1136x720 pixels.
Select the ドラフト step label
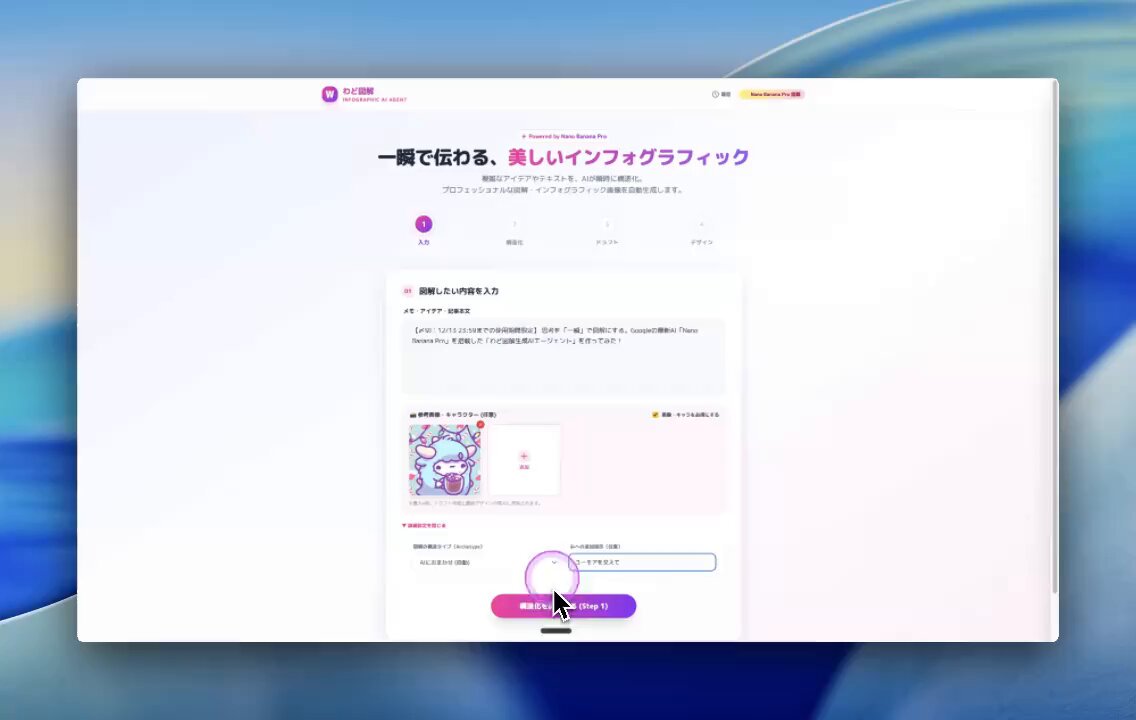[608, 241]
